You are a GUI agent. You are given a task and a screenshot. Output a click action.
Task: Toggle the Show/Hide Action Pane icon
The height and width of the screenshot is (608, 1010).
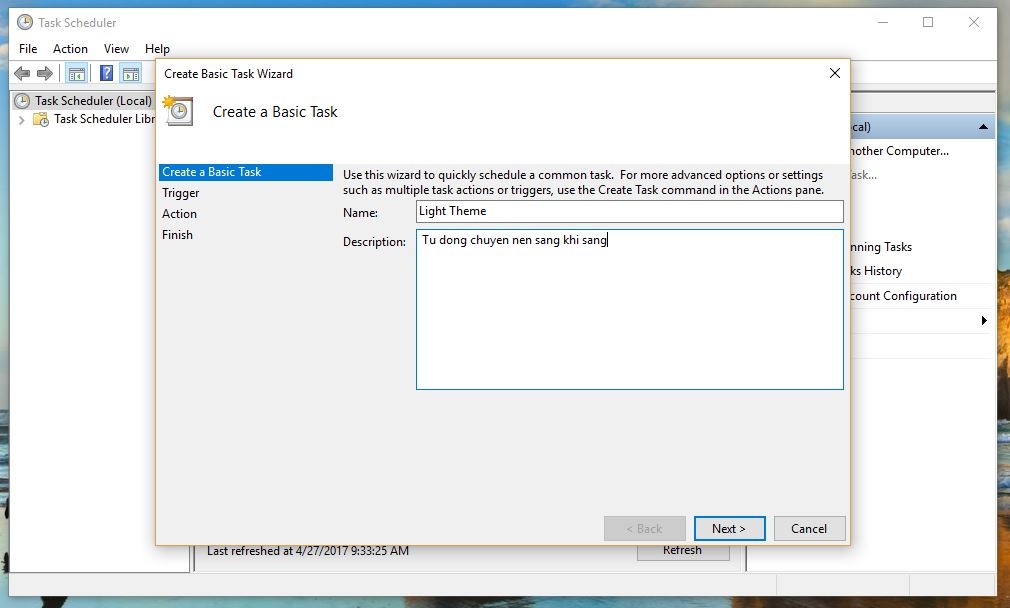(131, 74)
